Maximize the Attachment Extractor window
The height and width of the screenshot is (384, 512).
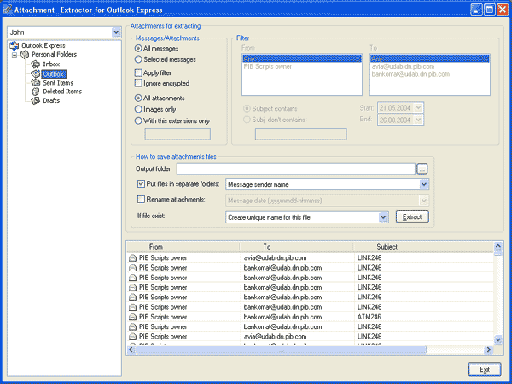tap(489, 9)
